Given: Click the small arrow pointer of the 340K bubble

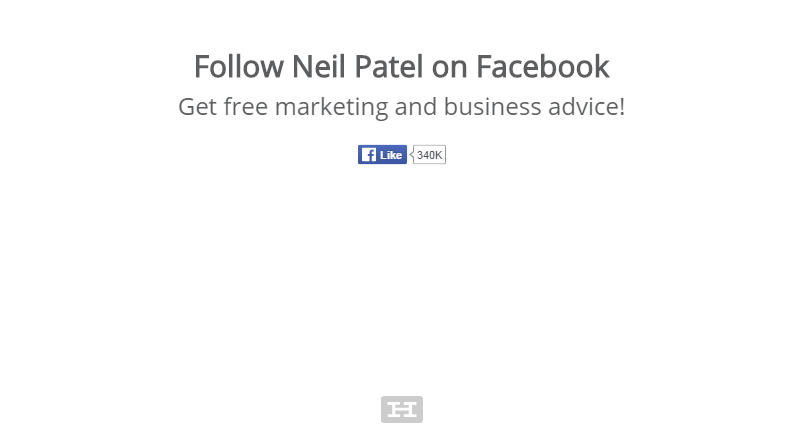Looking at the screenshot, I should coord(411,154).
